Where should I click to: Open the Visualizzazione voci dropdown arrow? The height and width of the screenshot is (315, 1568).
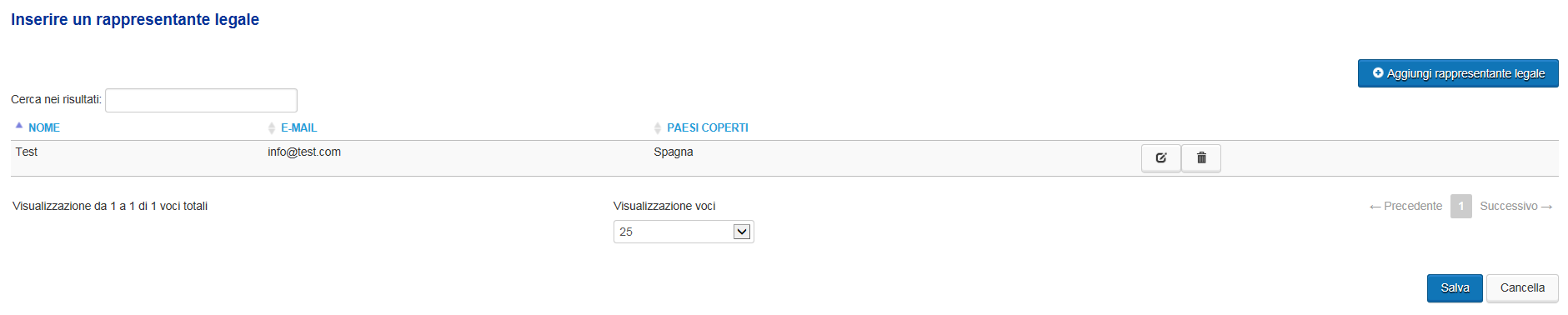(x=741, y=232)
